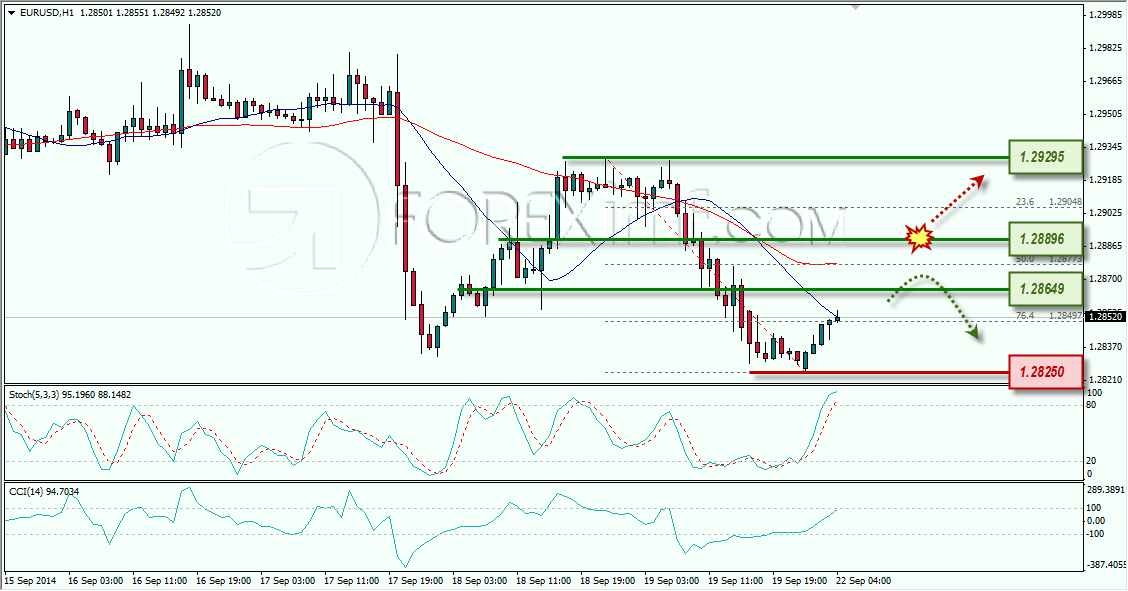Click the 1.28700 price axis label

pyautogui.click(x=1106, y=278)
